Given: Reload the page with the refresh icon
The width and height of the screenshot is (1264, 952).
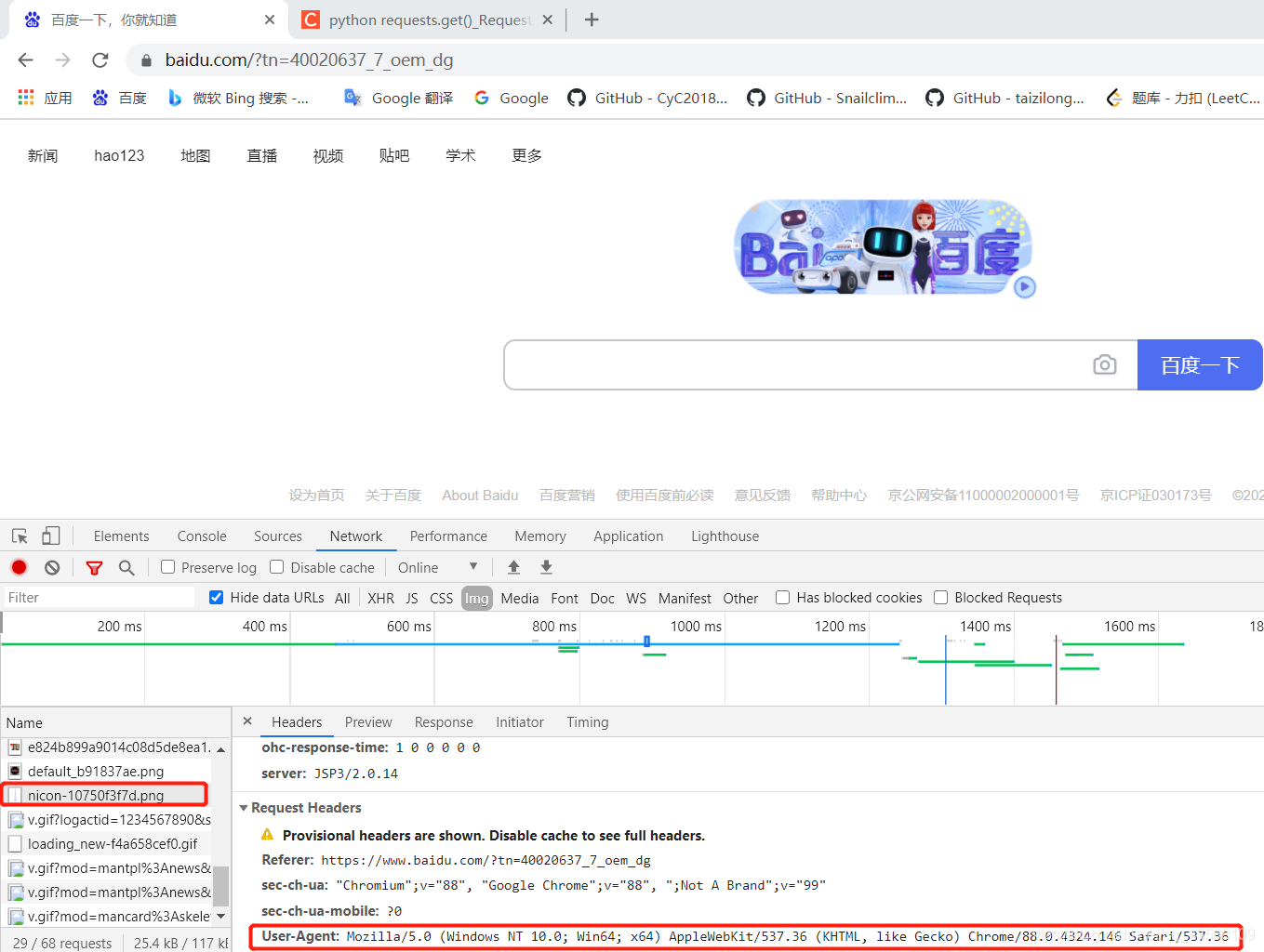Looking at the screenshot, I should [100, 59].
